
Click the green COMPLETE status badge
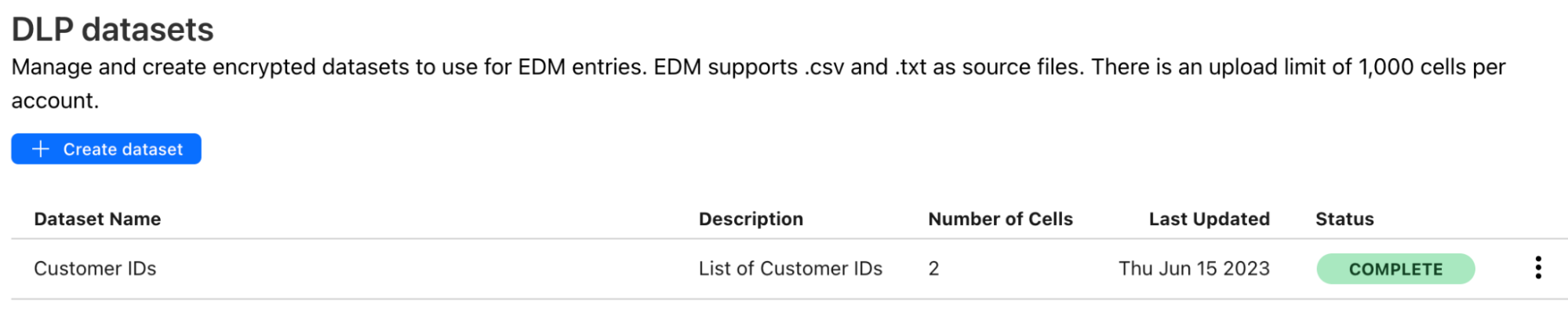[x=1395, y=269]
